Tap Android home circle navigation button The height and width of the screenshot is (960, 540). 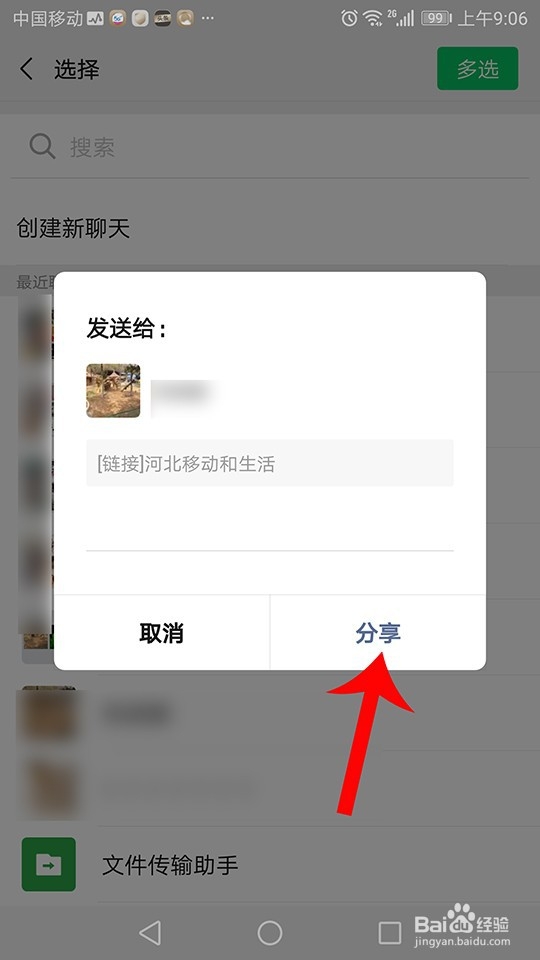click(x=269, y=933)
